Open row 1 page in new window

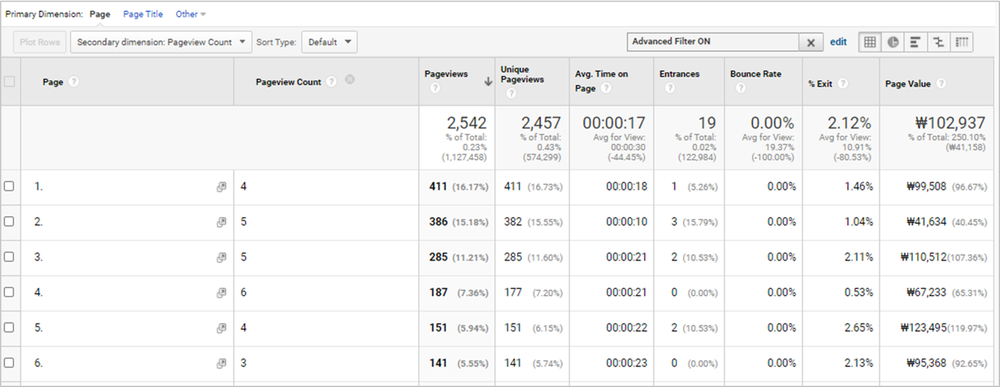coord(221,187)
